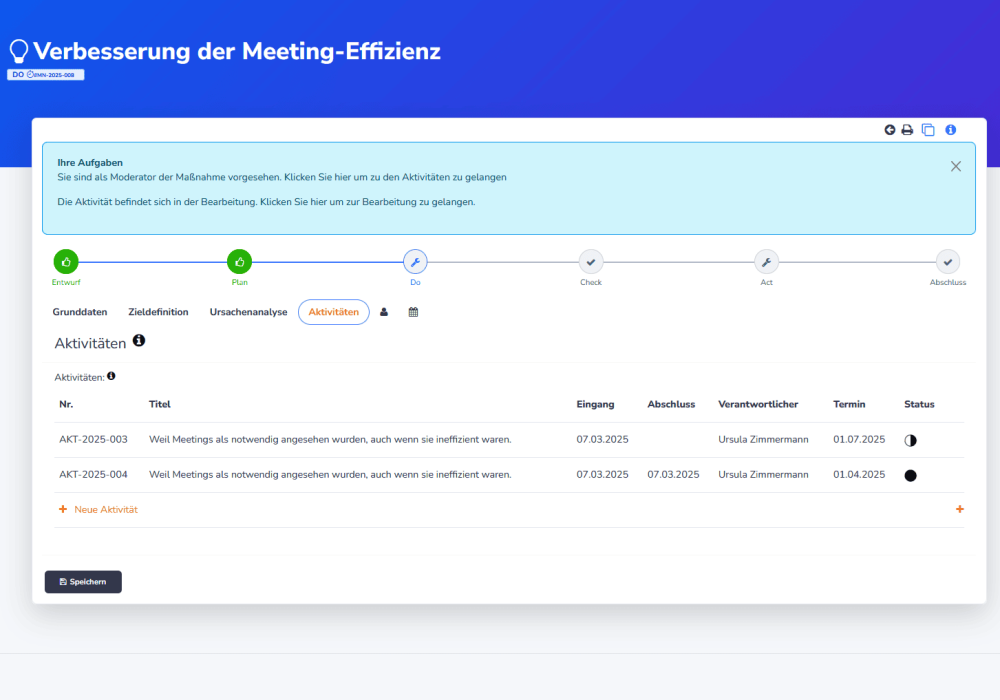
Task: Click the Verantwortlicher column header
Action: click(758, 404)
